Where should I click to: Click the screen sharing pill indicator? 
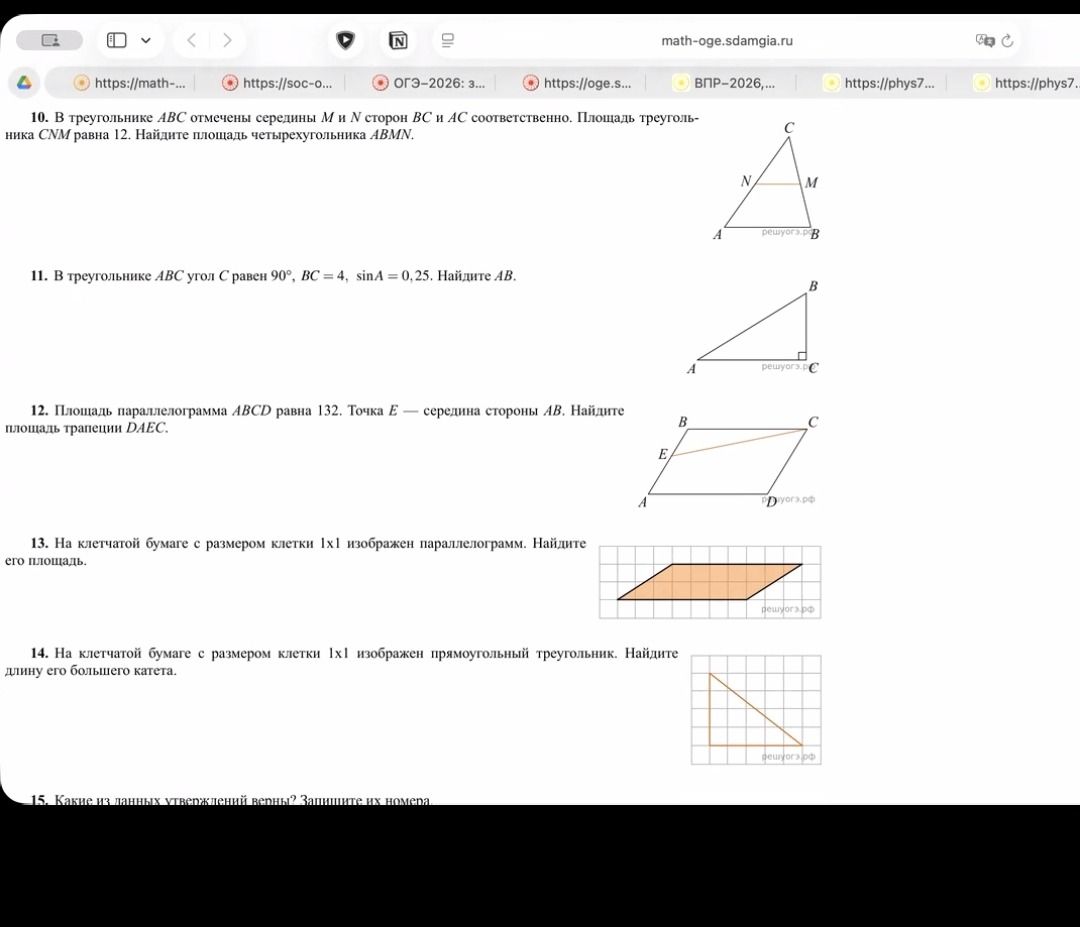(x=50, y=40)
